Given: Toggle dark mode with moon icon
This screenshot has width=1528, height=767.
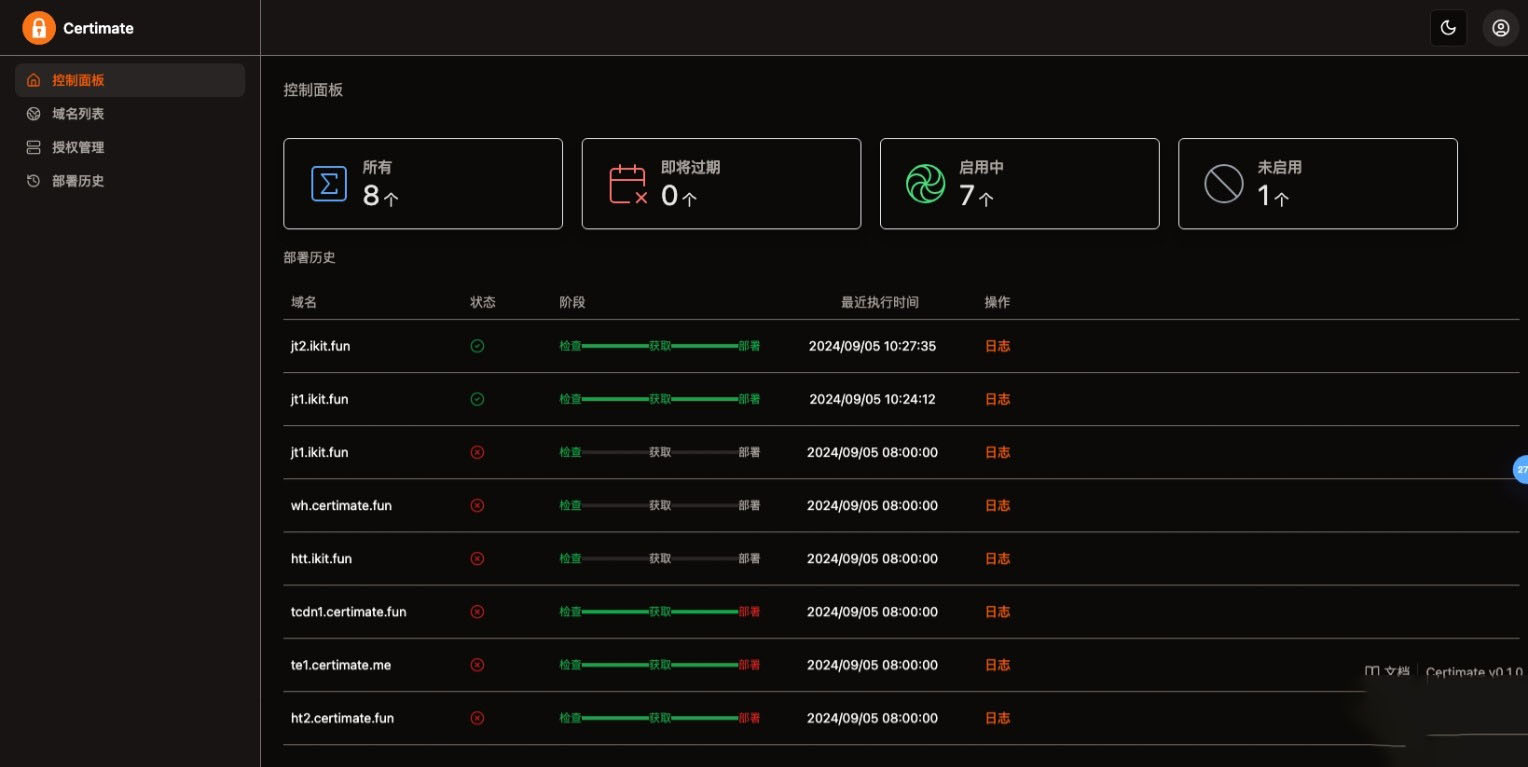Looking at the screenshot, I should tap(1448, 28).
